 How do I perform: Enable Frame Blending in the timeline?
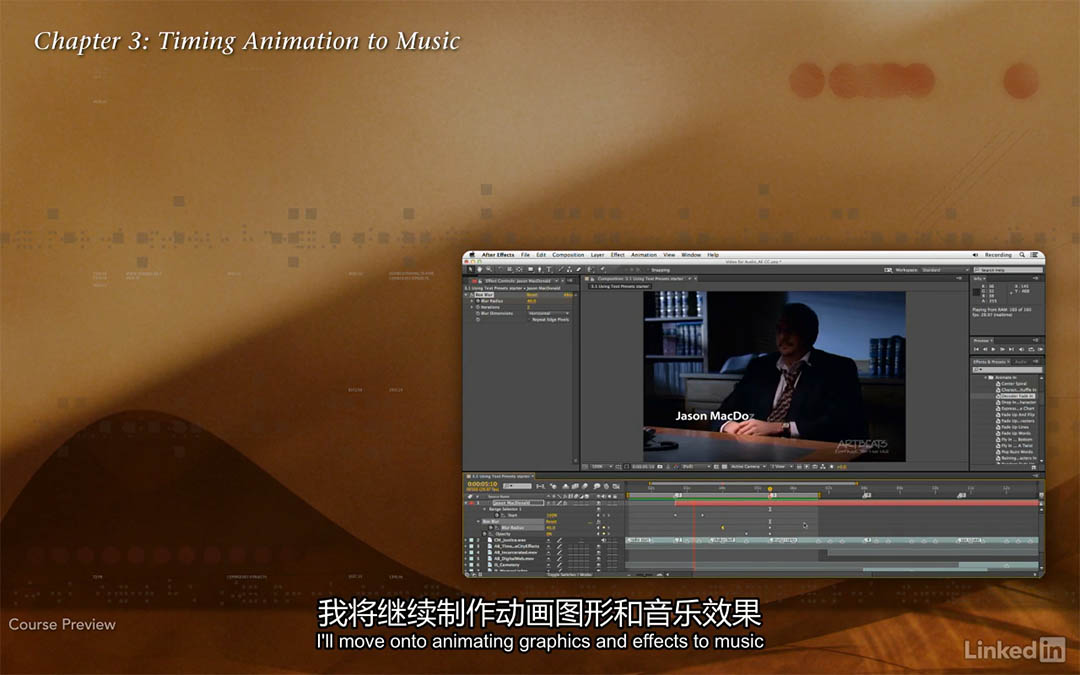coord(576,486)
